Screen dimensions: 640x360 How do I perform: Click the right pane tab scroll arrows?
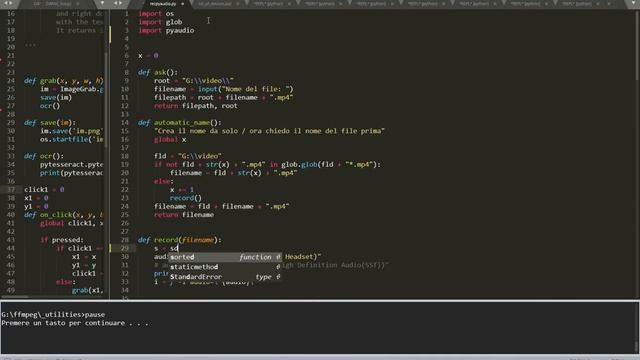(x=118, y=3)
